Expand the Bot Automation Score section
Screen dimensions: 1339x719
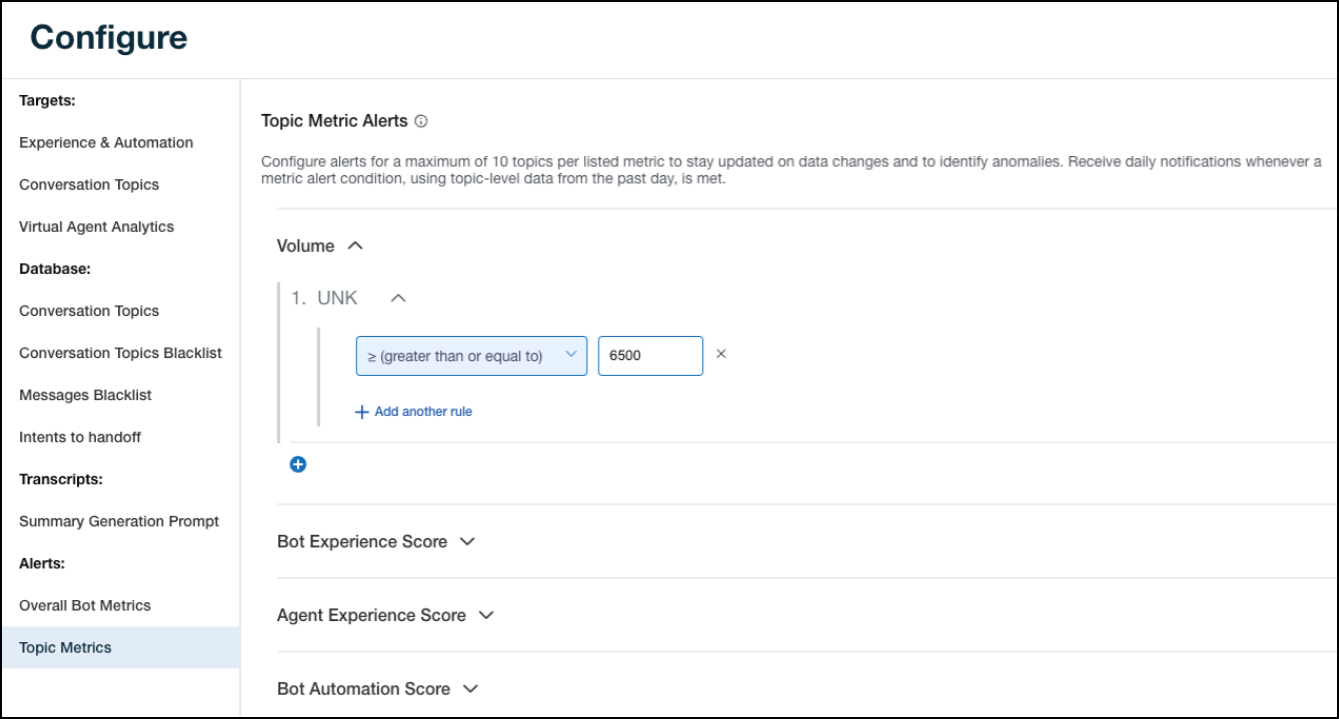coord(471,689)
